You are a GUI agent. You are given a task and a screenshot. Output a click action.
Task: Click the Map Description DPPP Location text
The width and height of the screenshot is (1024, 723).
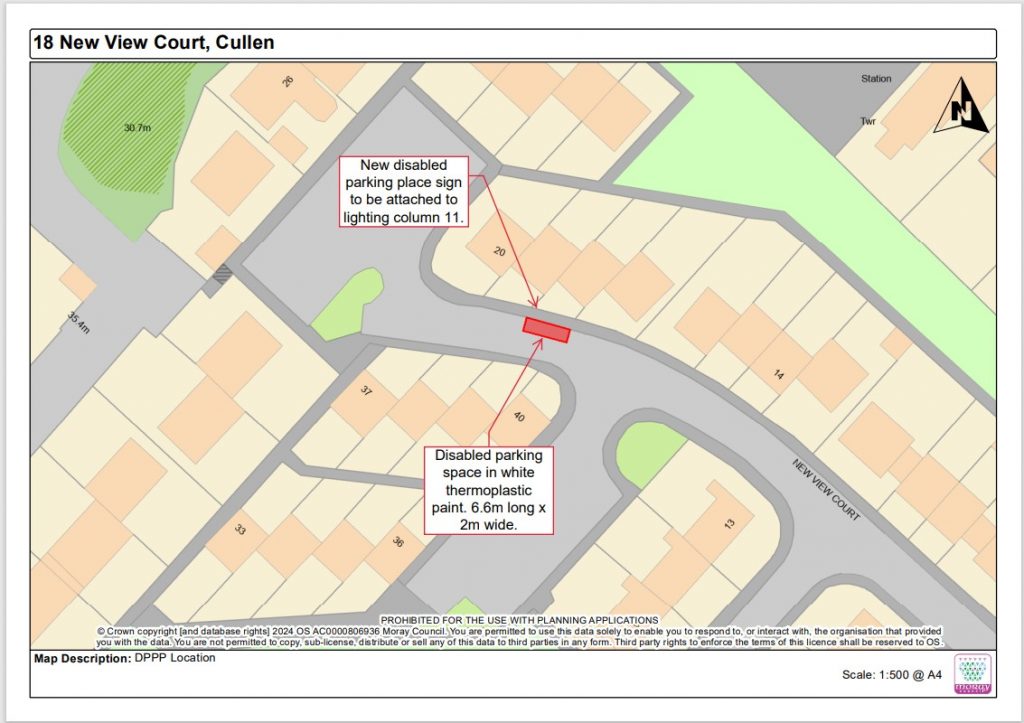125,658
